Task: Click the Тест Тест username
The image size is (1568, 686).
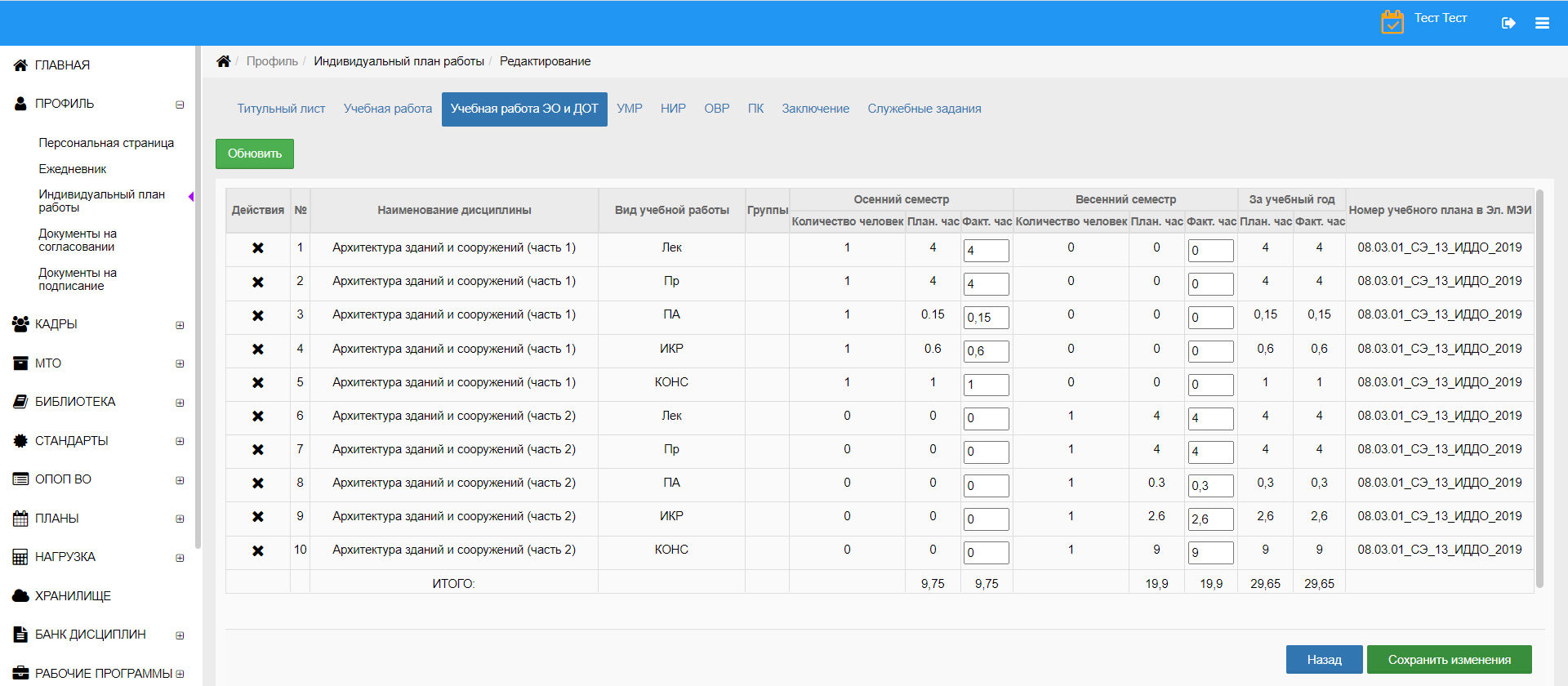Action: [x=1441, y=18]
